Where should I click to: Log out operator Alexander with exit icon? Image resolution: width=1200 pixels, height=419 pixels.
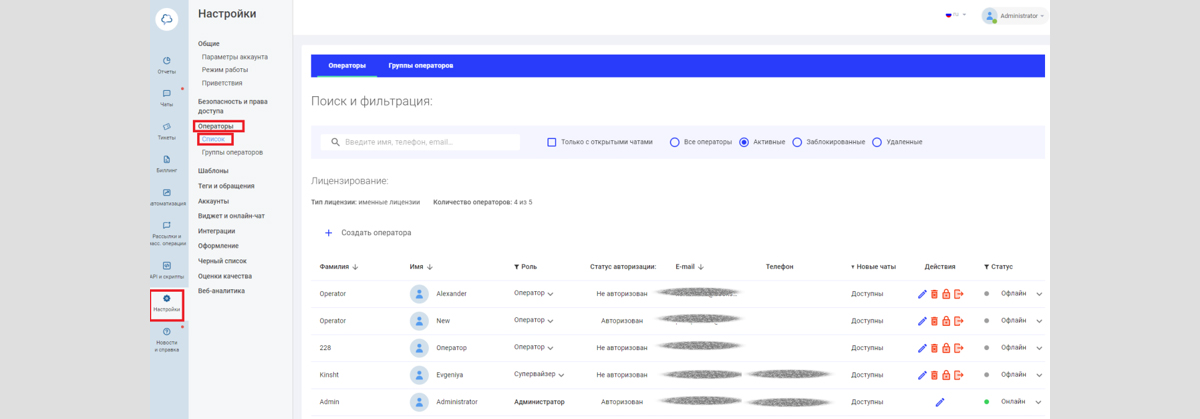coord(959,294)
